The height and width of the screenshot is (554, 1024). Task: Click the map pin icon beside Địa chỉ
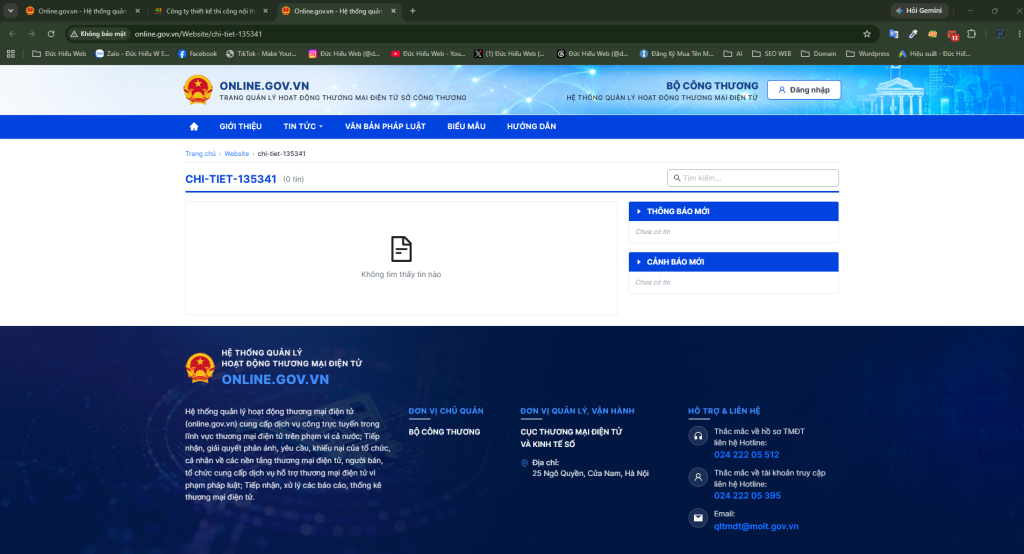[x=524, y=463]
